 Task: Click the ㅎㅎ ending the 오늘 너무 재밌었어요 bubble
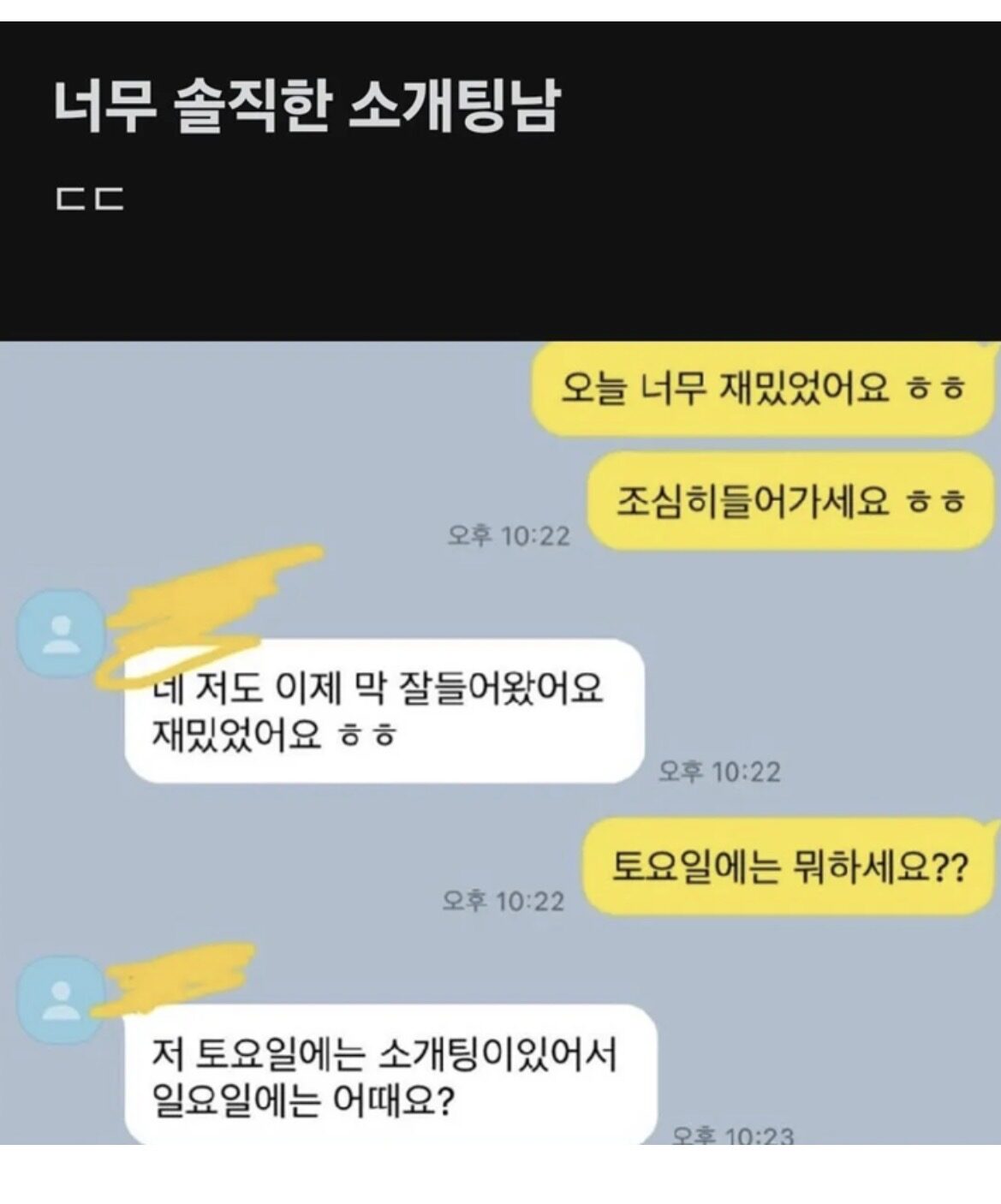[936, 389]
